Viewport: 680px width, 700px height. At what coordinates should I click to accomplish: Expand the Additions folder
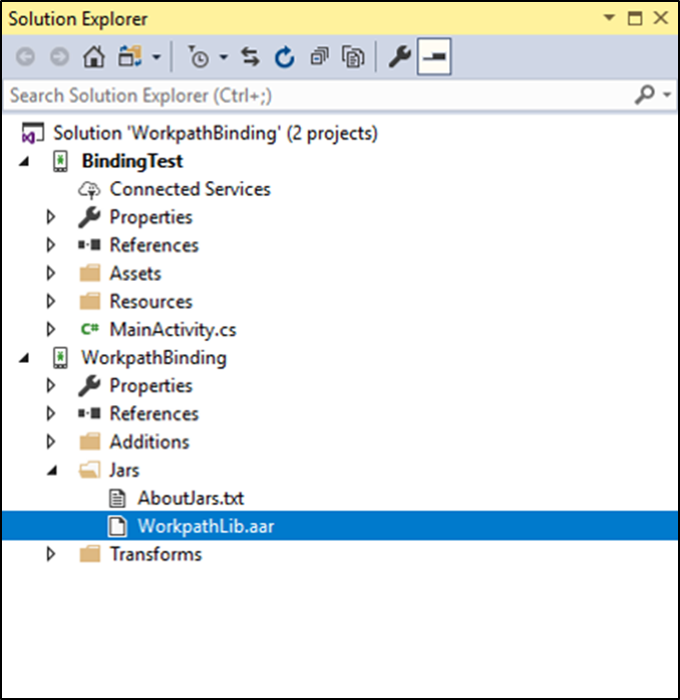pos(51,442)
